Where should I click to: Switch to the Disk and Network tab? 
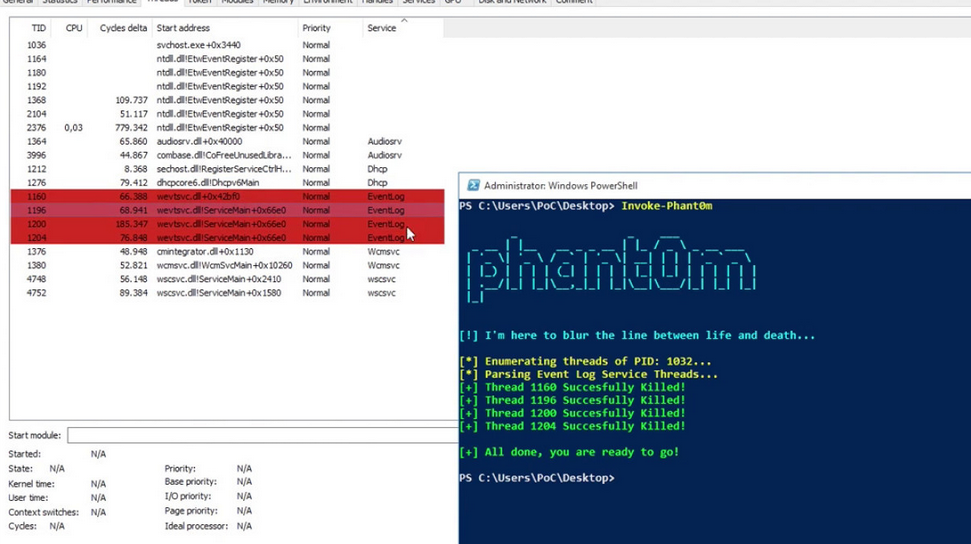point(512,2)
